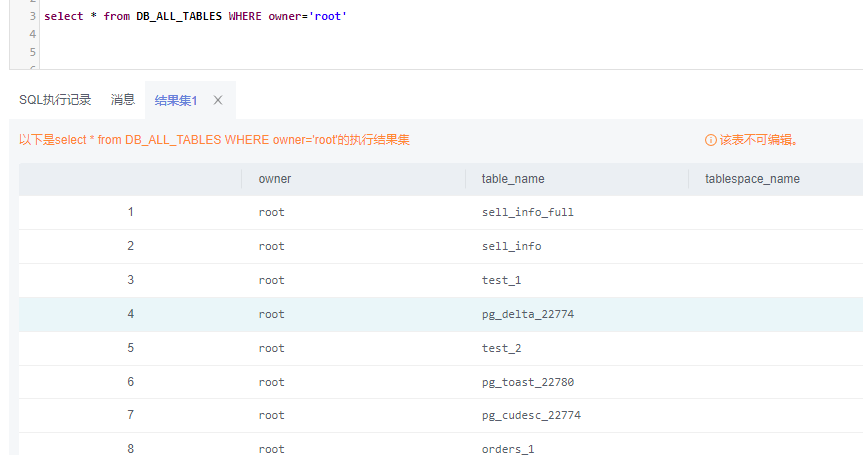Click the test_1 table name cell

tap(502, 280)
